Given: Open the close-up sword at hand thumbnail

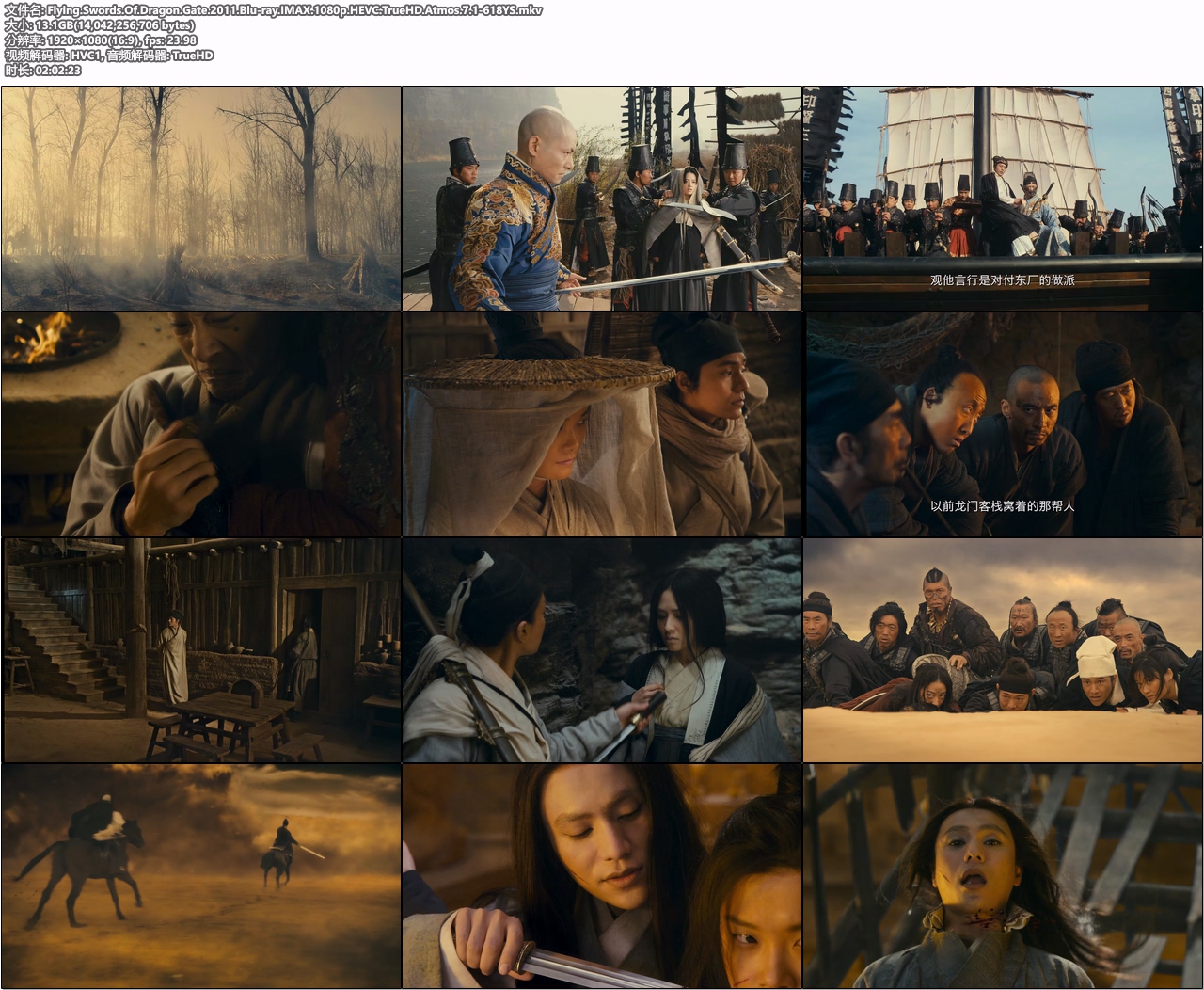Looking at the screenshot, I should coord(602,876).
